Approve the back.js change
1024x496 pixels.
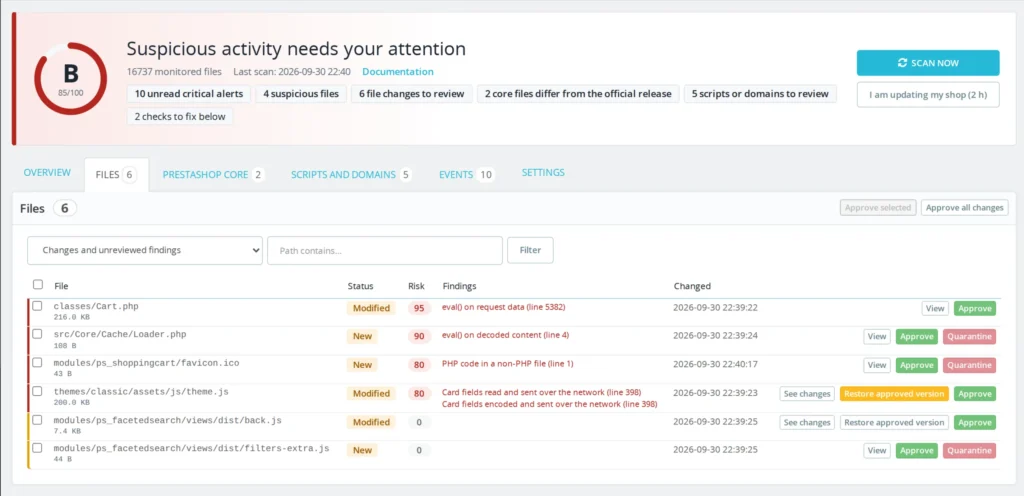click(x=975, y=422)
